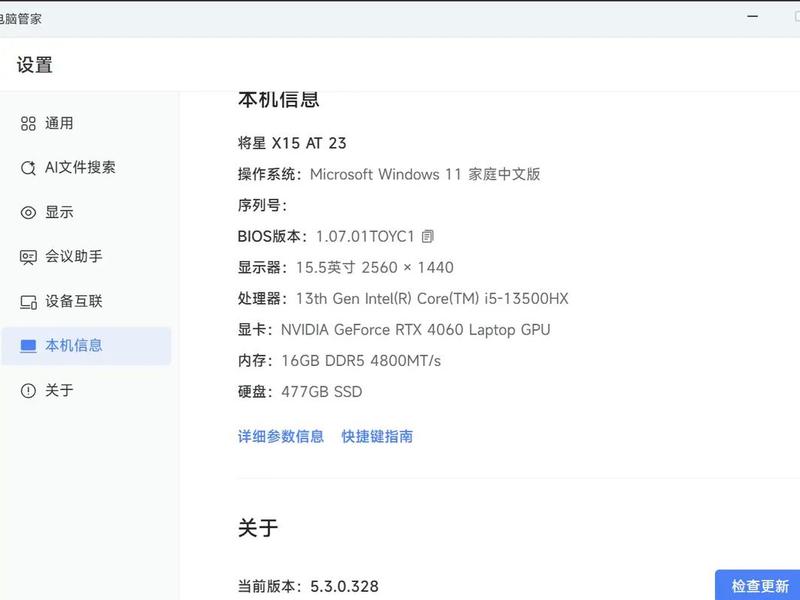Click the 本机信息 laptop icon
The image size is (800, 600).
click(x=28, y=346)
